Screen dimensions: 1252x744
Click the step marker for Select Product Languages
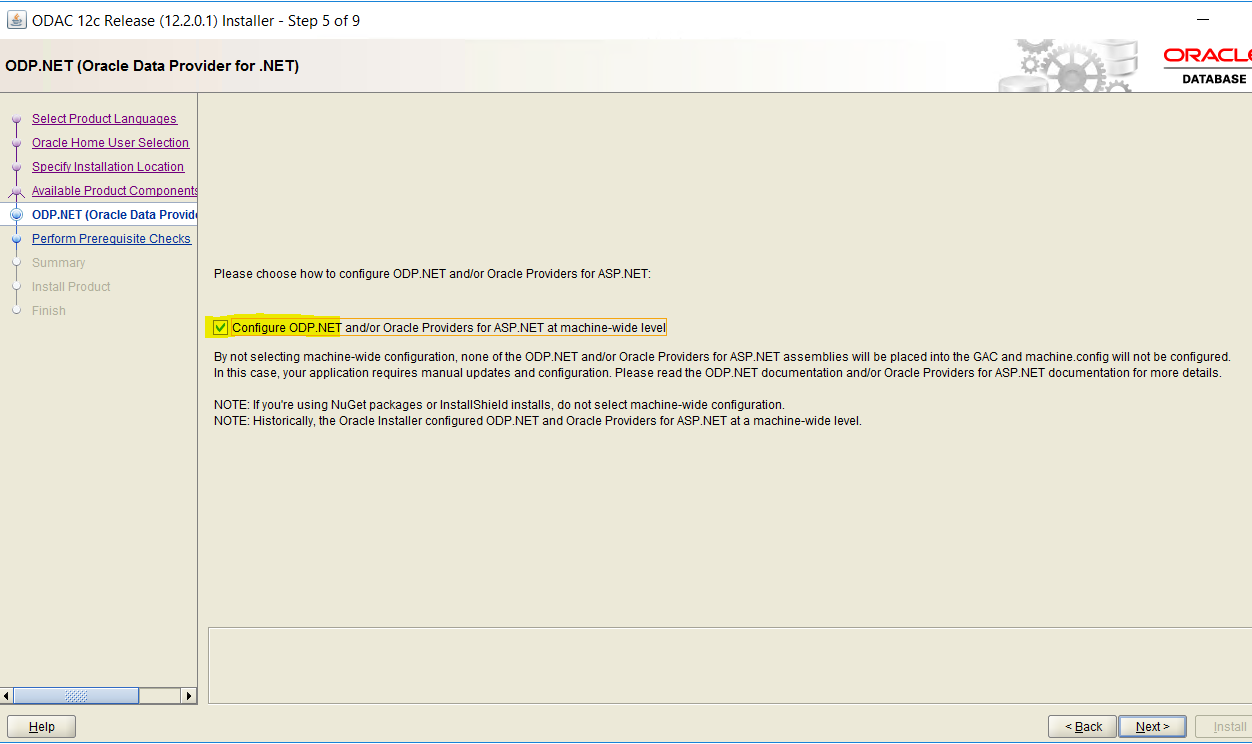pyautogui.click(x=16, y=119)
